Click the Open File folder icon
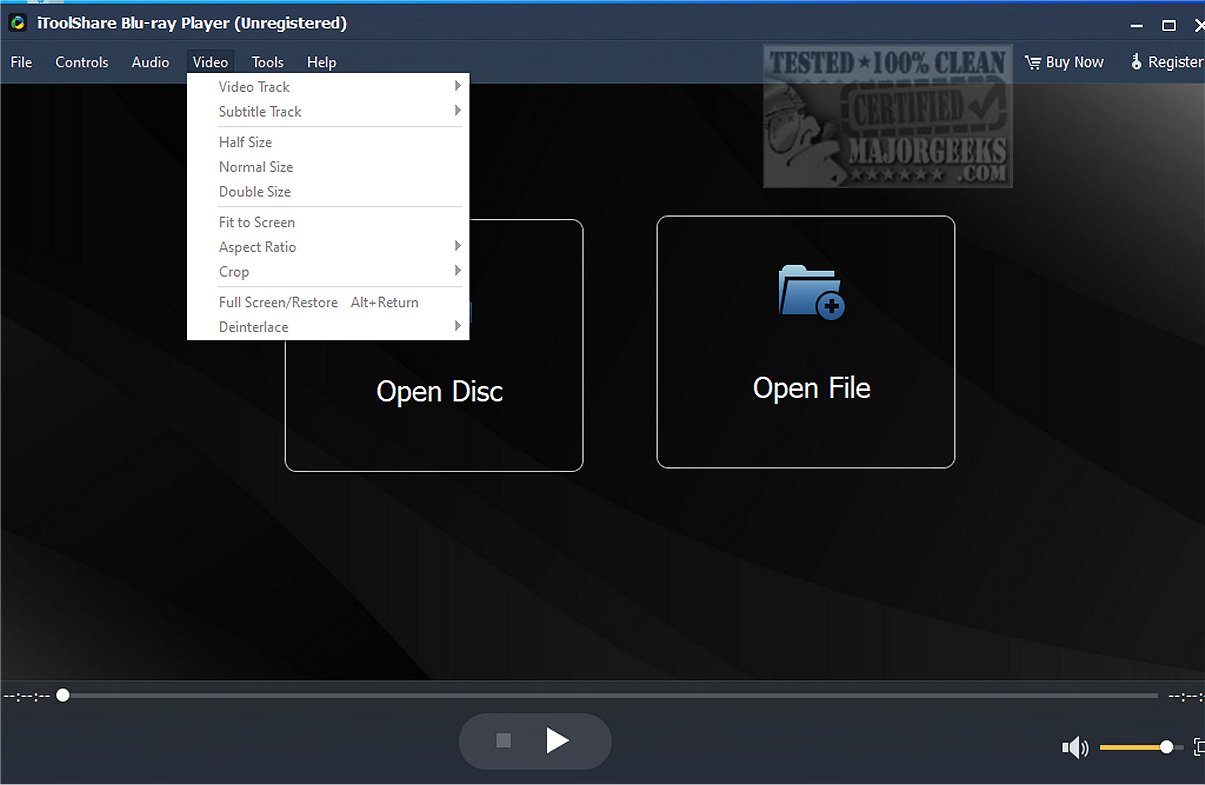 coord(811,292)
